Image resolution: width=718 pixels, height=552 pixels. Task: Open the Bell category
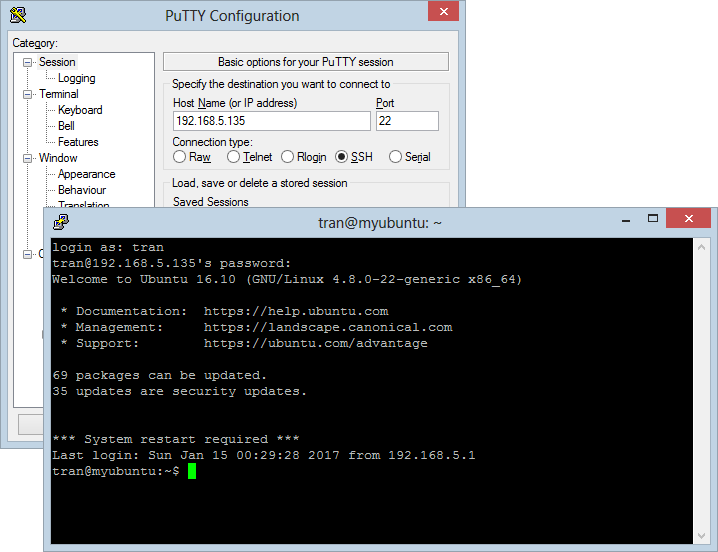(x=66, y=126)
